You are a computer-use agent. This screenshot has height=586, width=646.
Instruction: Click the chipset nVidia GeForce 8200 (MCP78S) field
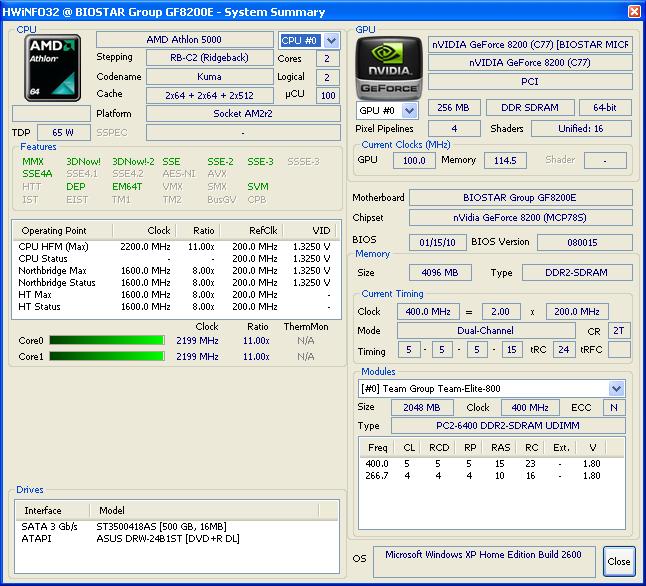tap(520, 217)
